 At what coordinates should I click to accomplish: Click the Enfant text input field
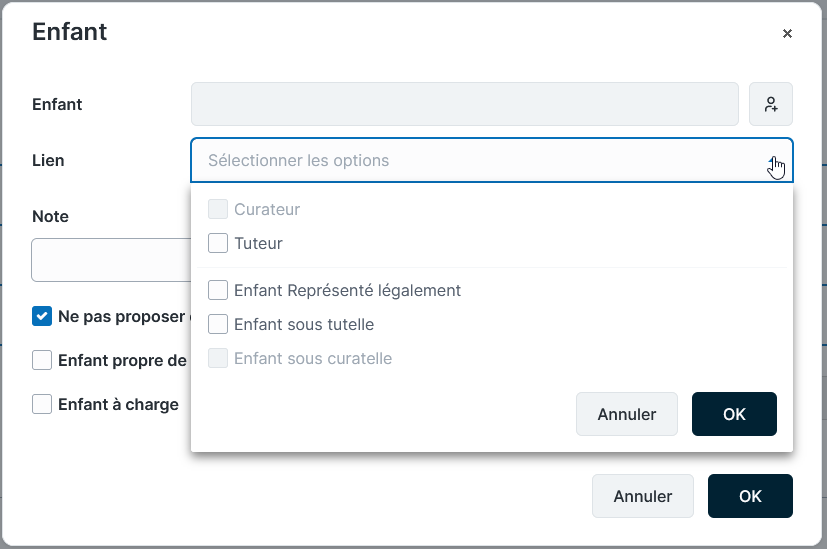pos(464,104)
